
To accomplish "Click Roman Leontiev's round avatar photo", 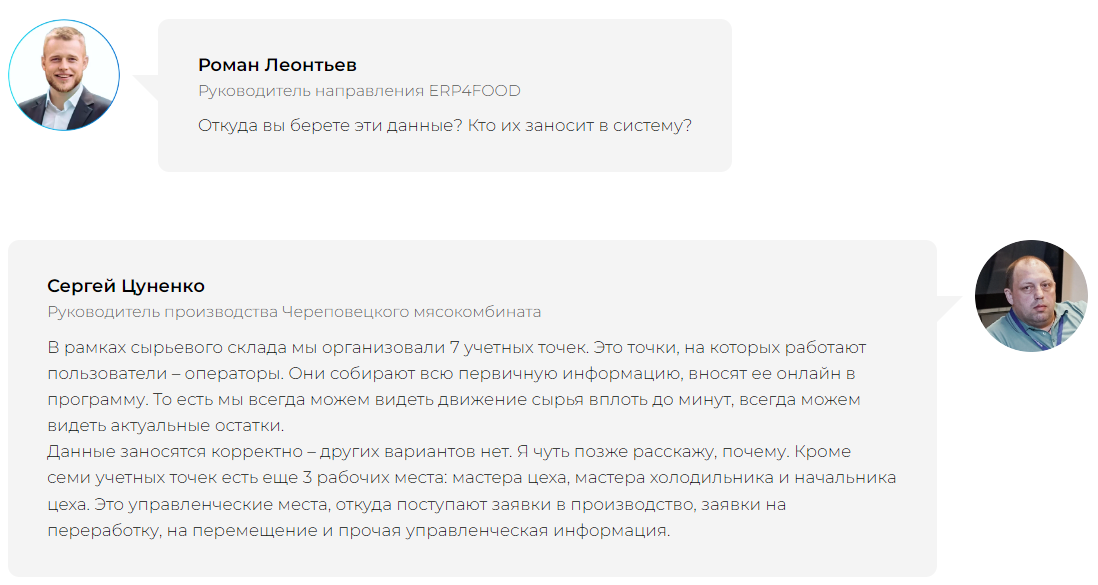I will [x=64, y=75].
